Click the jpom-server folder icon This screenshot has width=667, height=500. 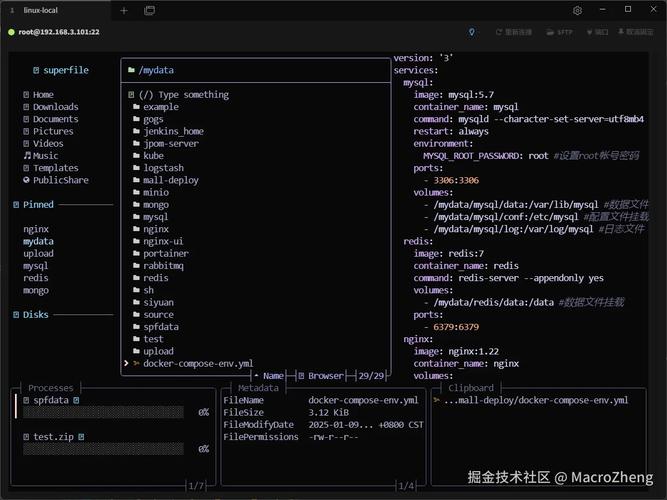click(136, 143)
